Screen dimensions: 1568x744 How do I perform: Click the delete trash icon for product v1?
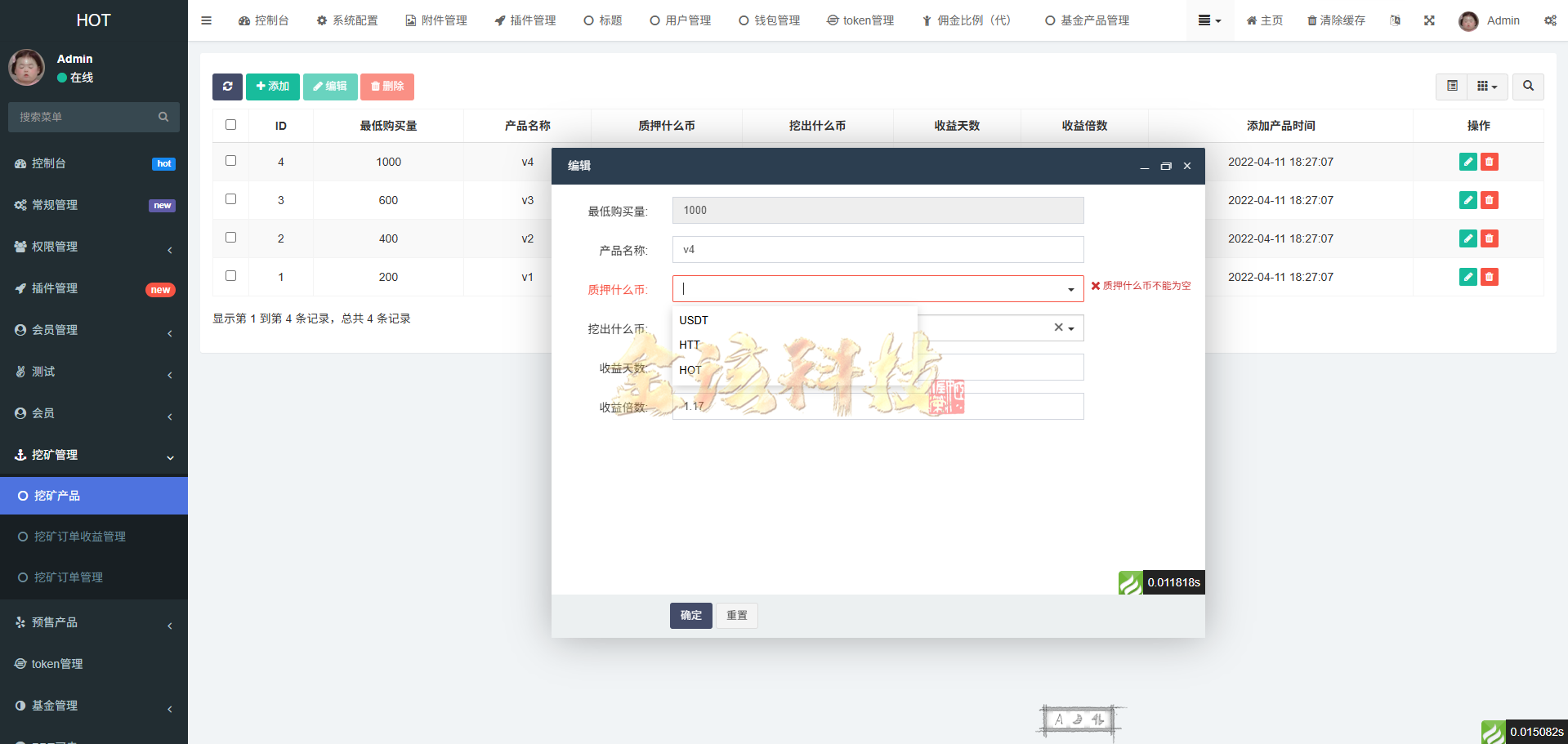point(1489,277)
